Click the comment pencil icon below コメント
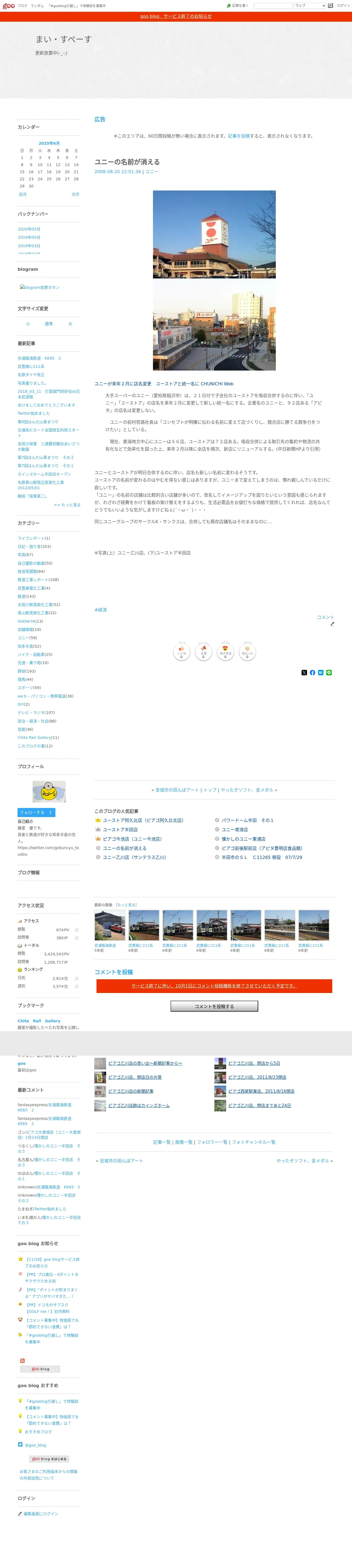 332,624
